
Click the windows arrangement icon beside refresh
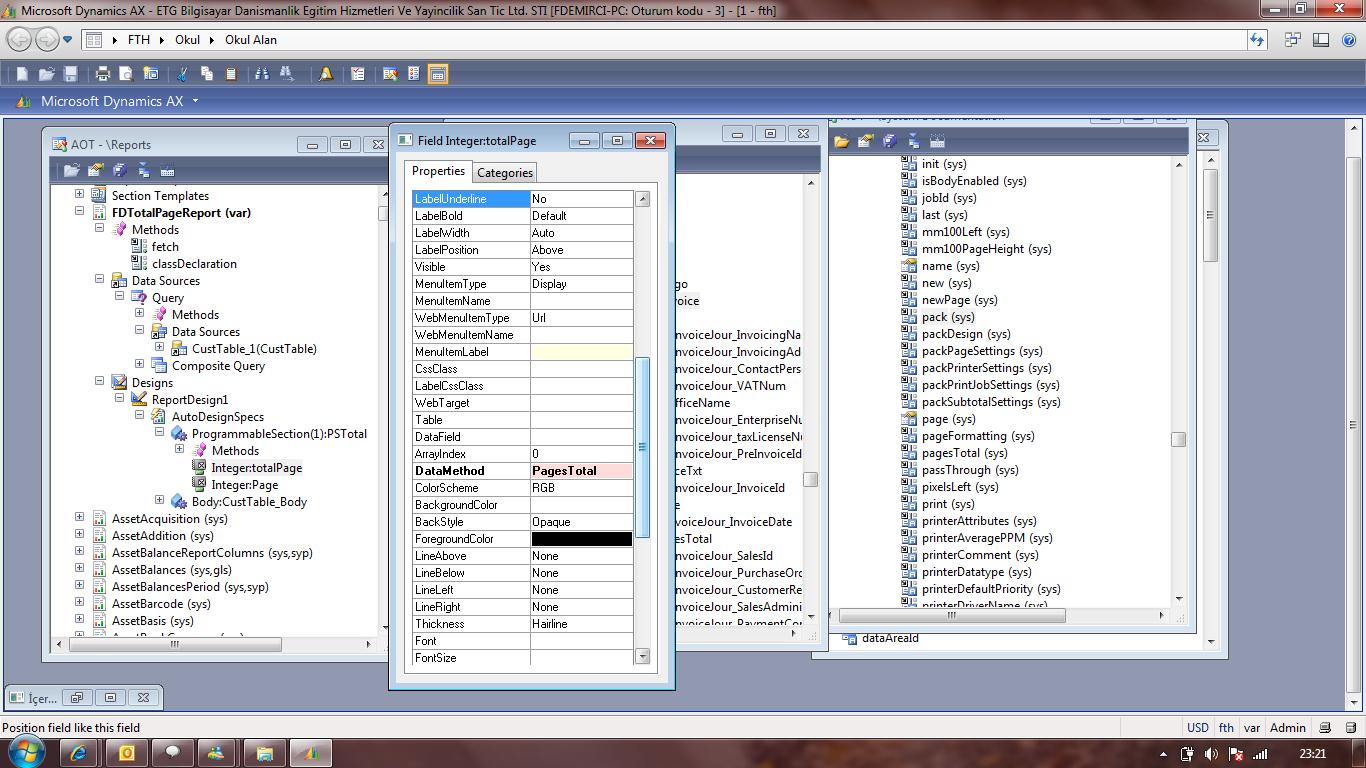point(1293,40)
